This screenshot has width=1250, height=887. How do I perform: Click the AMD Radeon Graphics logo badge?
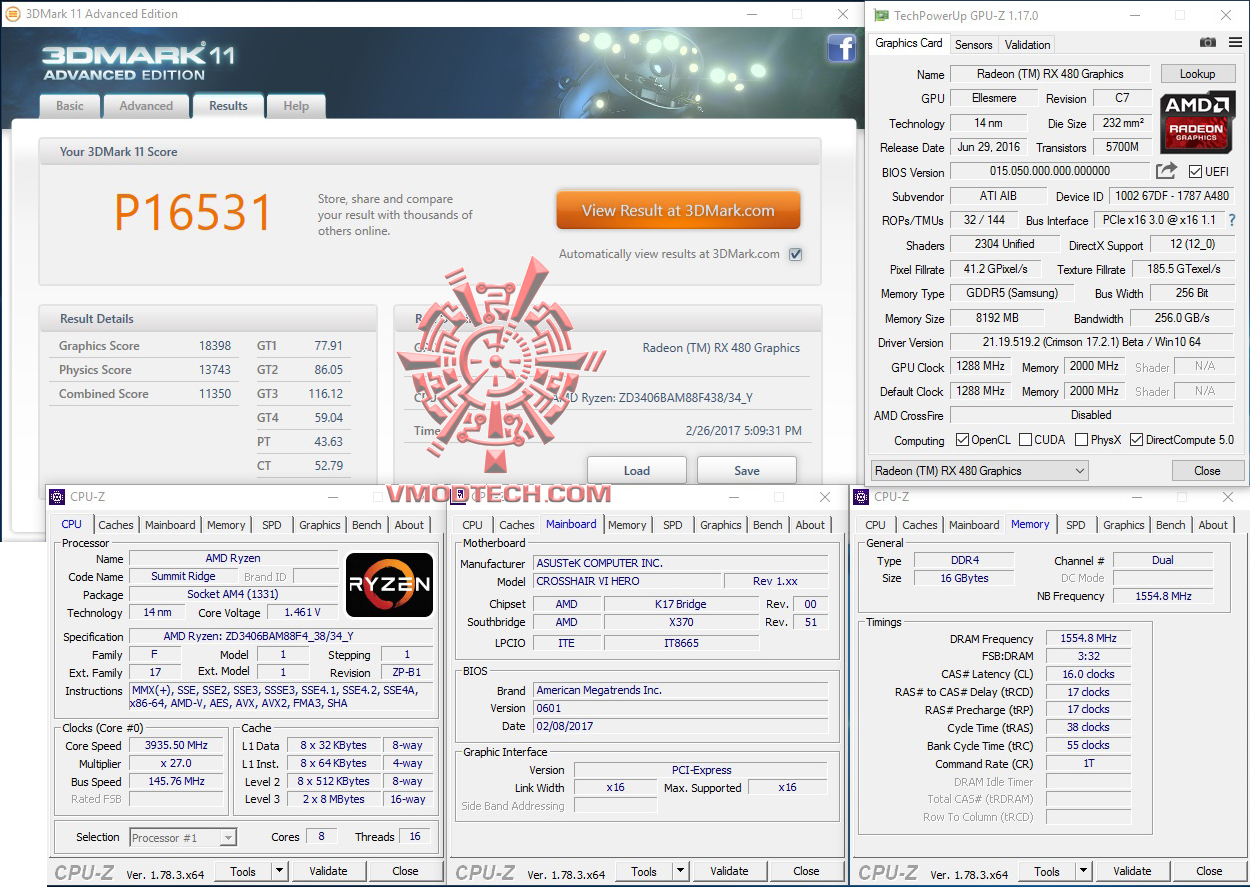point(1197,124)
